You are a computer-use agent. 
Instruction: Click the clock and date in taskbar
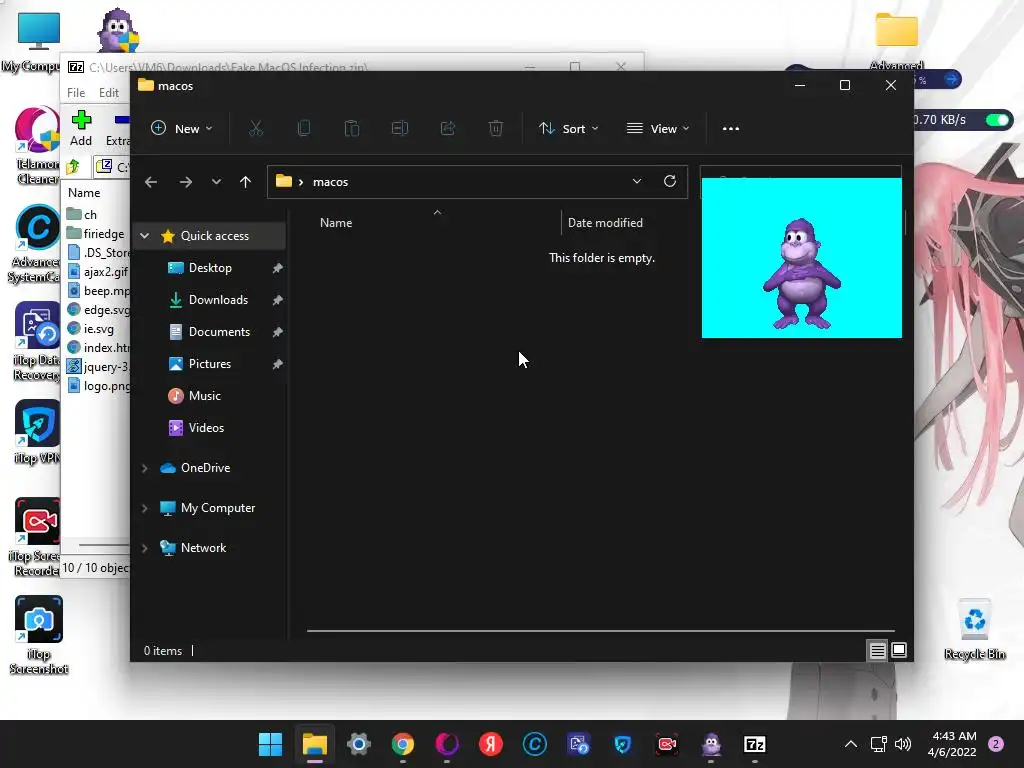click(953, 744)
